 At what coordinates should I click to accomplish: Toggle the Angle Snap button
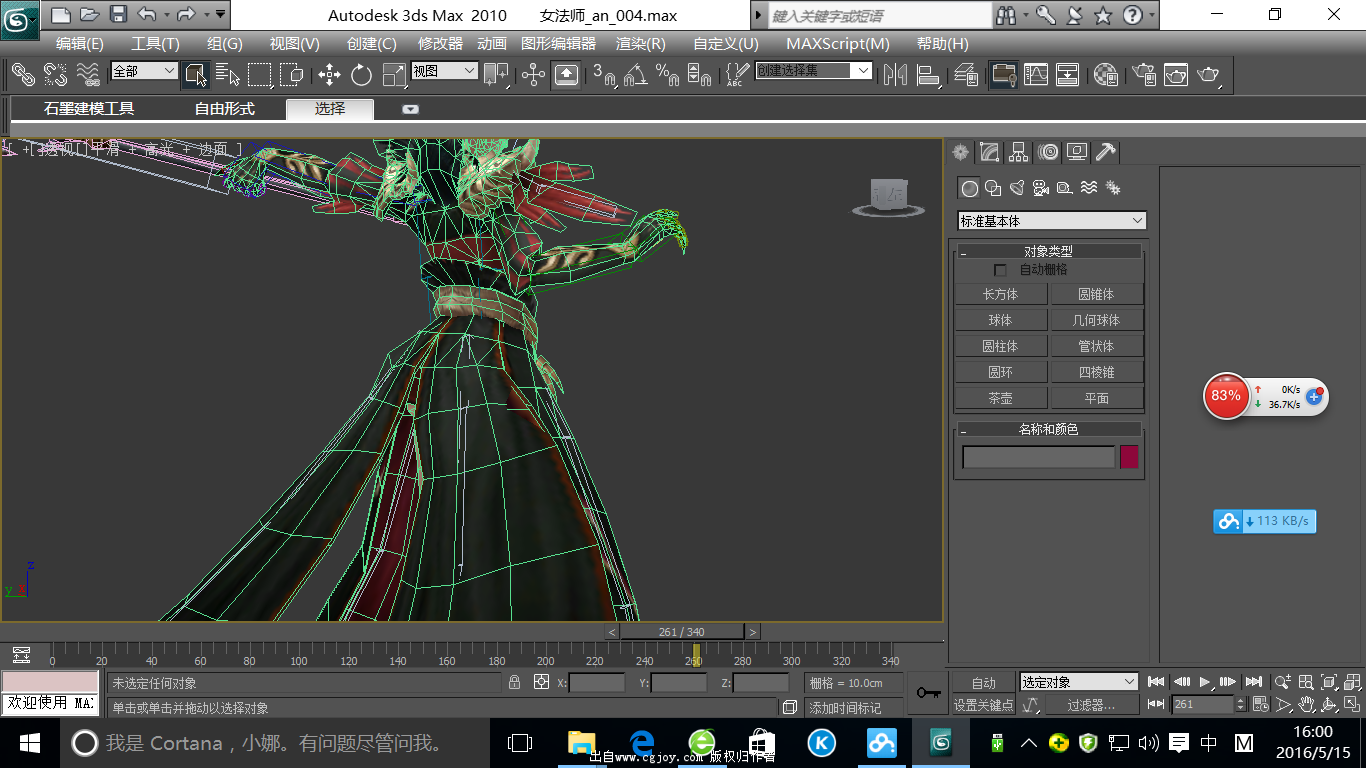coord(635,74)
